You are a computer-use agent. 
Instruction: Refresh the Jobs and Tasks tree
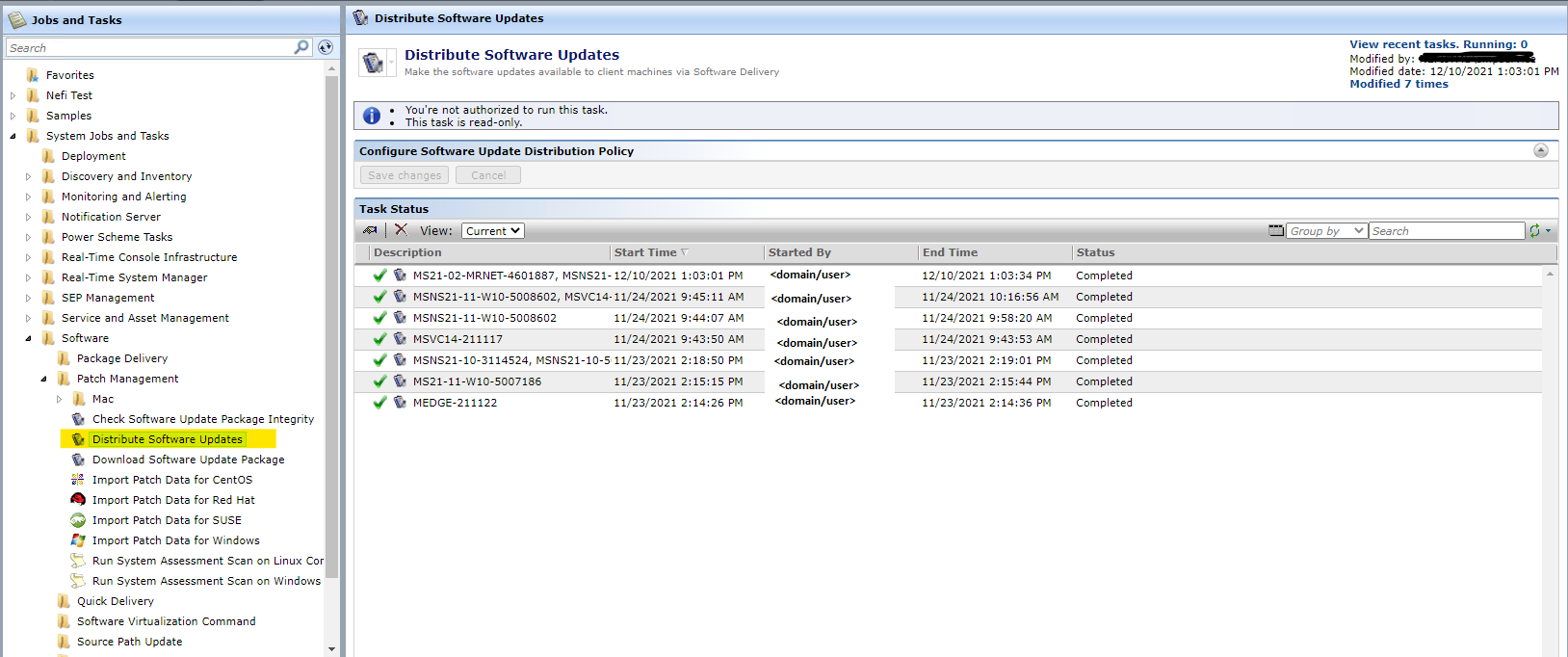(x=326, y=47)
